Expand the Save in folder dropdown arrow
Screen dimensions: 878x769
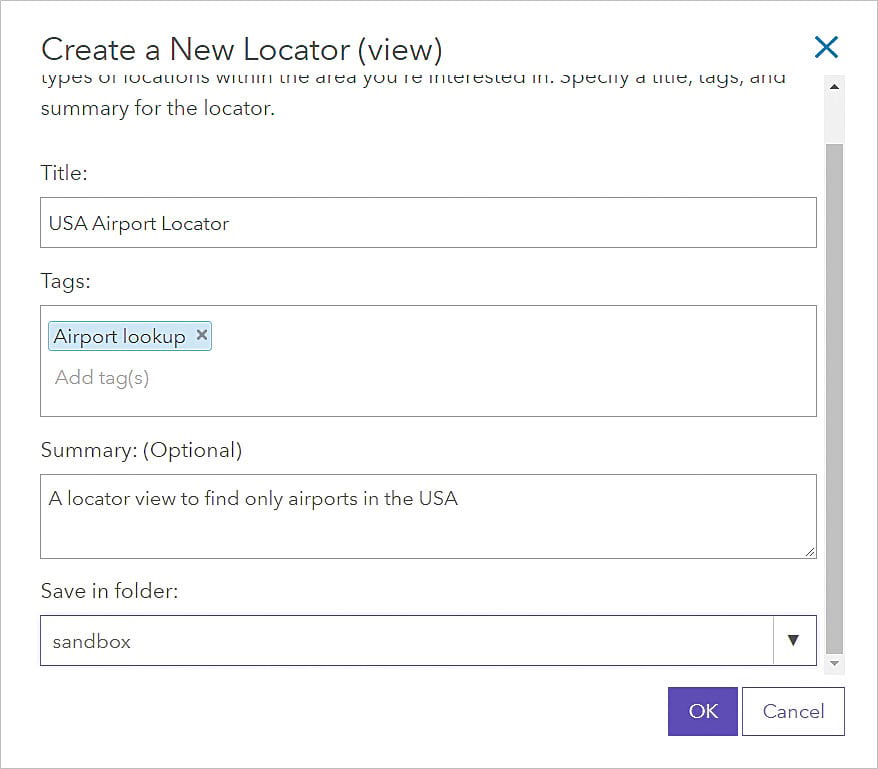[x=794, y=641]
